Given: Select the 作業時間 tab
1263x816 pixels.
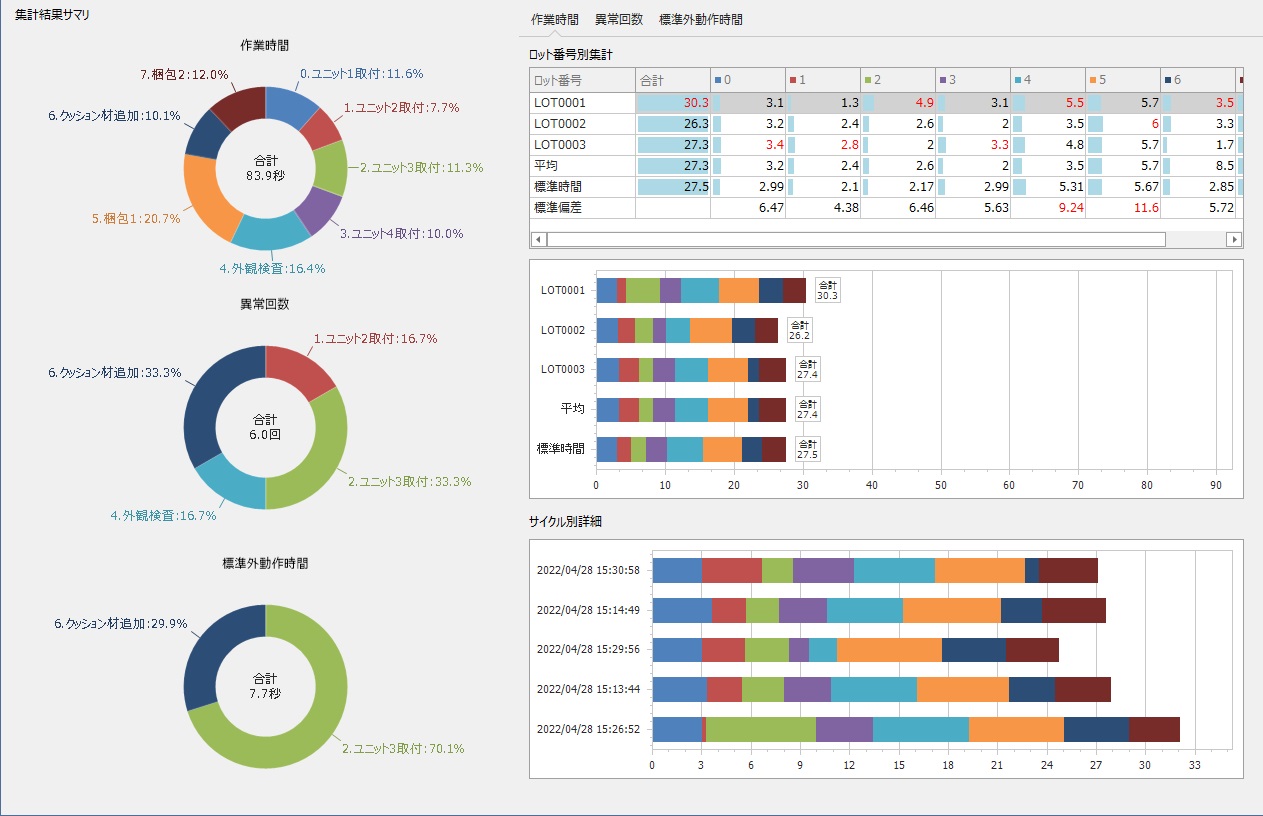Looking at the screenshot, I should [x=554, y=20].
